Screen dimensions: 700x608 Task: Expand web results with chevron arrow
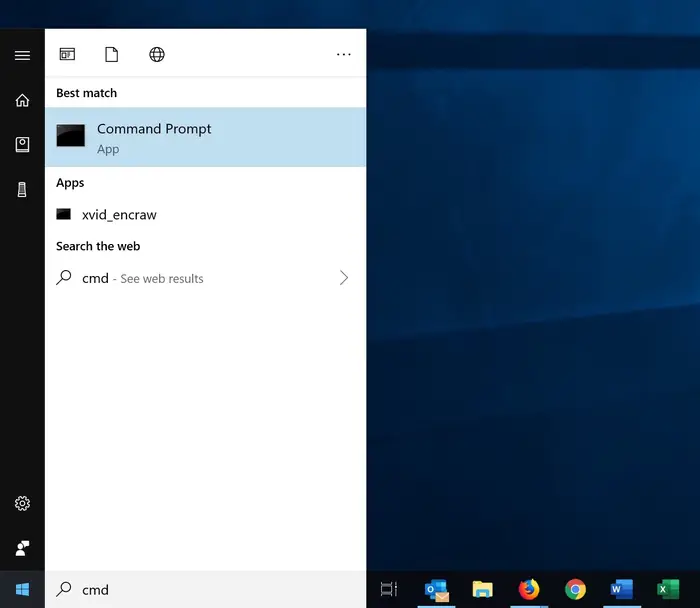pyautogui.click(x=344, y=278)
